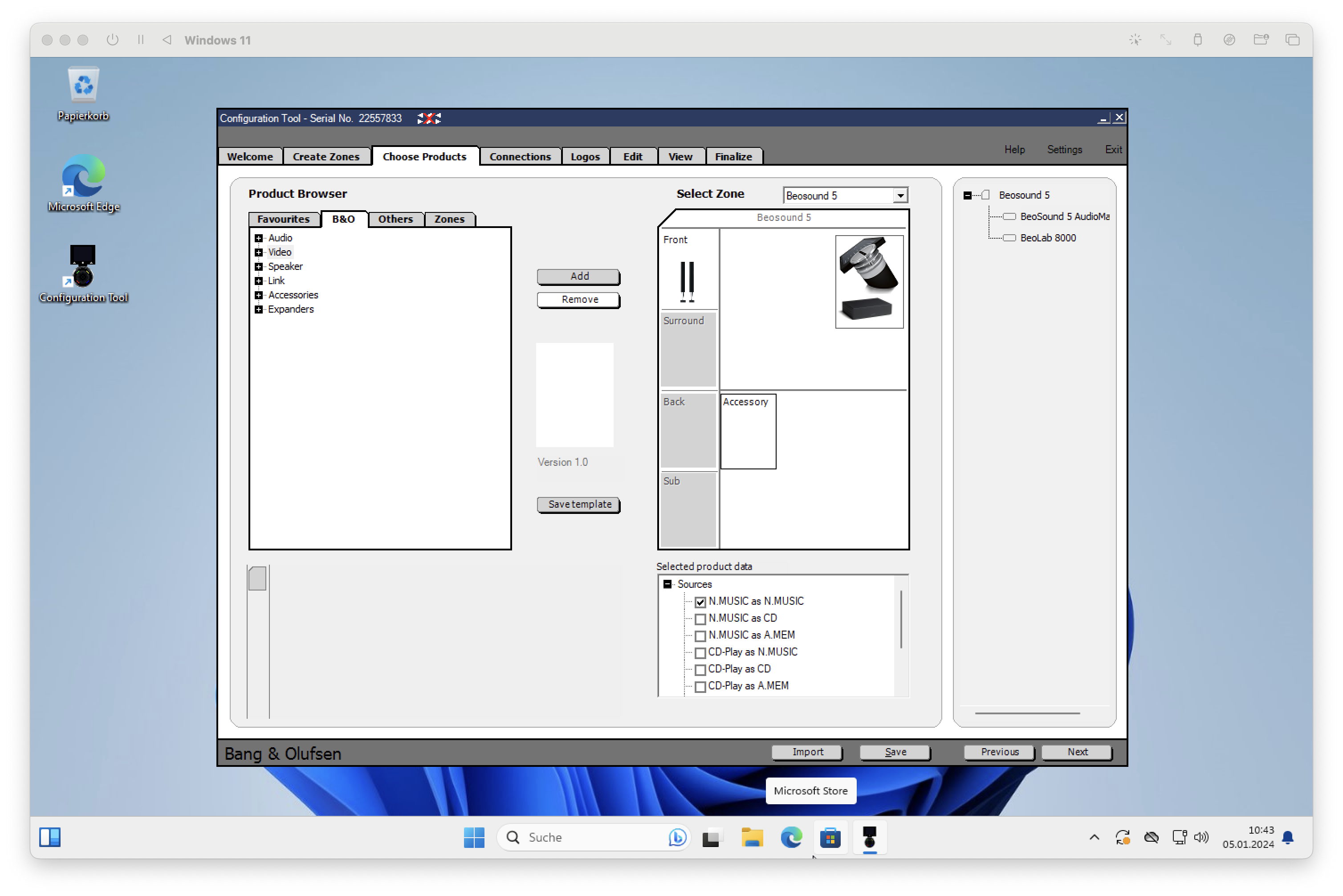Click the VM power icon in title bar
Viewport: 1343px width, 896px height.
tap(113, 40)
